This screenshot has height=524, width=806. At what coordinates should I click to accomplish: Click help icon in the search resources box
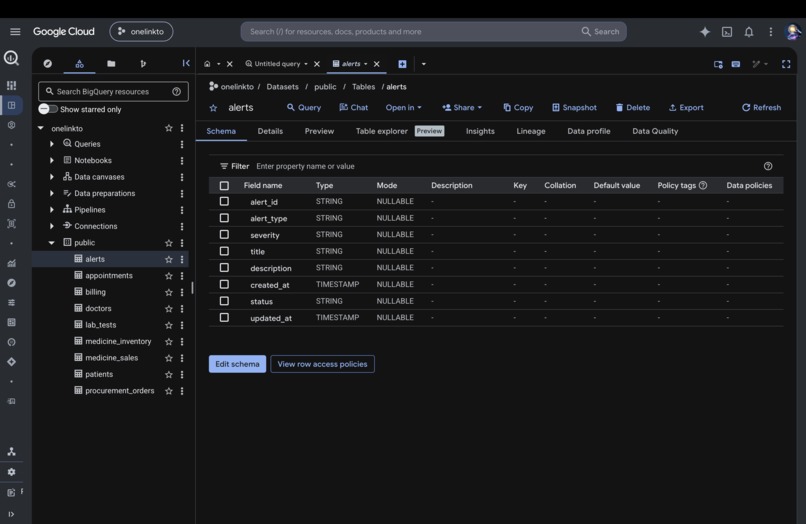tap(176, 92)
